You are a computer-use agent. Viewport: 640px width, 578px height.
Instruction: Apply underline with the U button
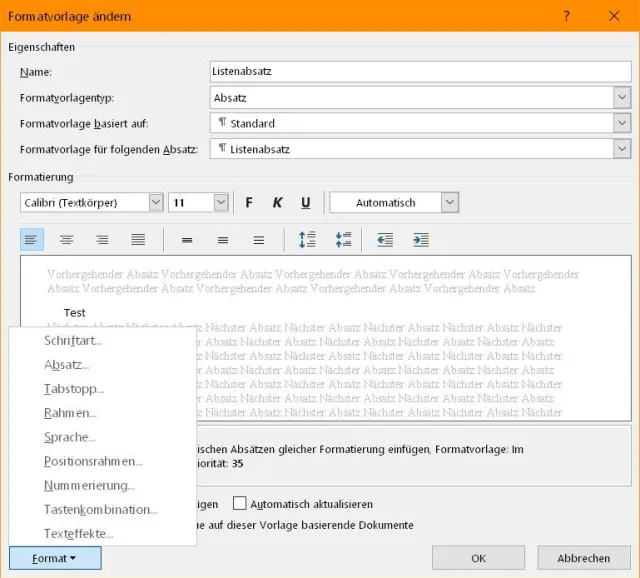coord(305,203)
